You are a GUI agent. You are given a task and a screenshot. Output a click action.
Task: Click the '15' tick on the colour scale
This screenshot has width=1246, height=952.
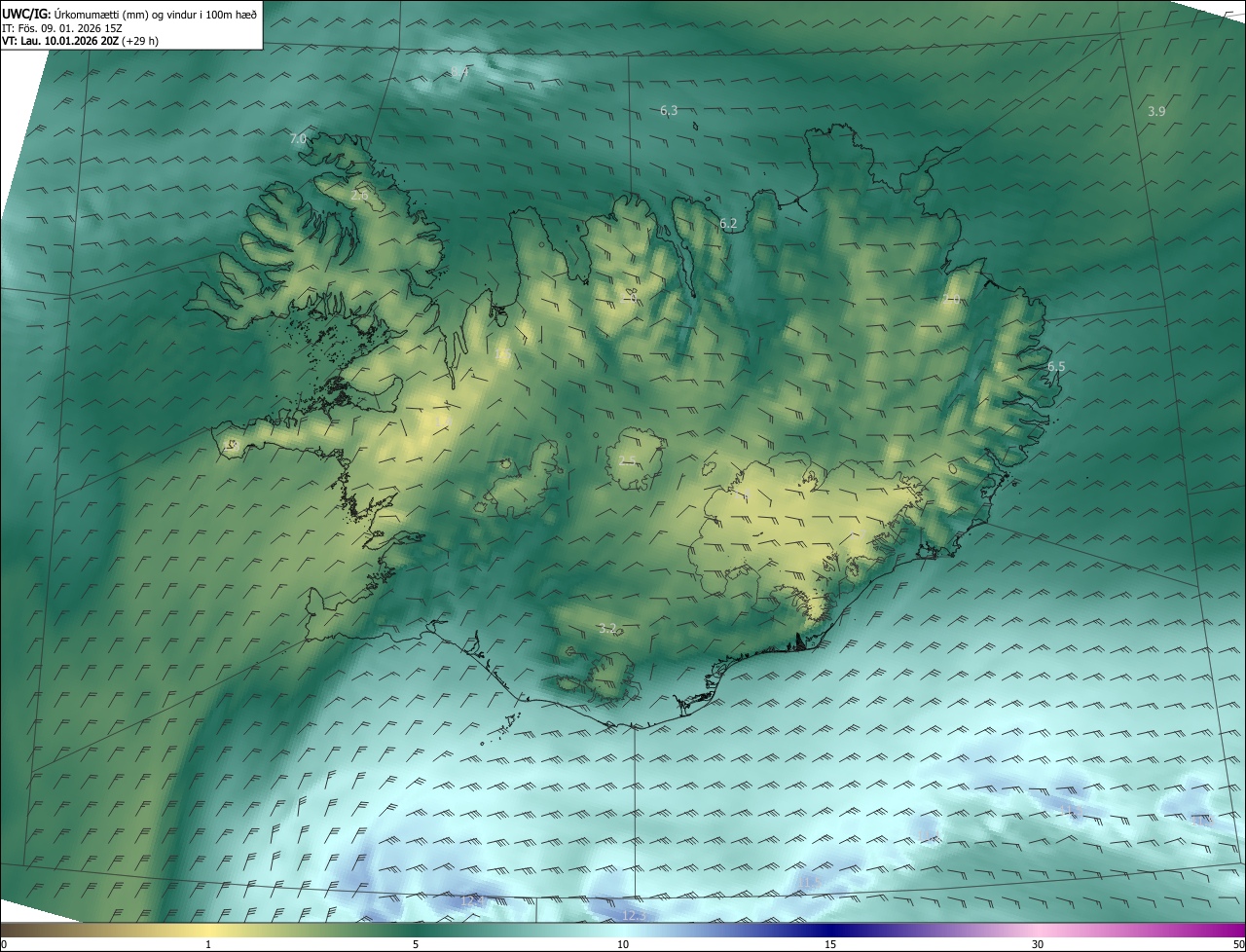830,944
